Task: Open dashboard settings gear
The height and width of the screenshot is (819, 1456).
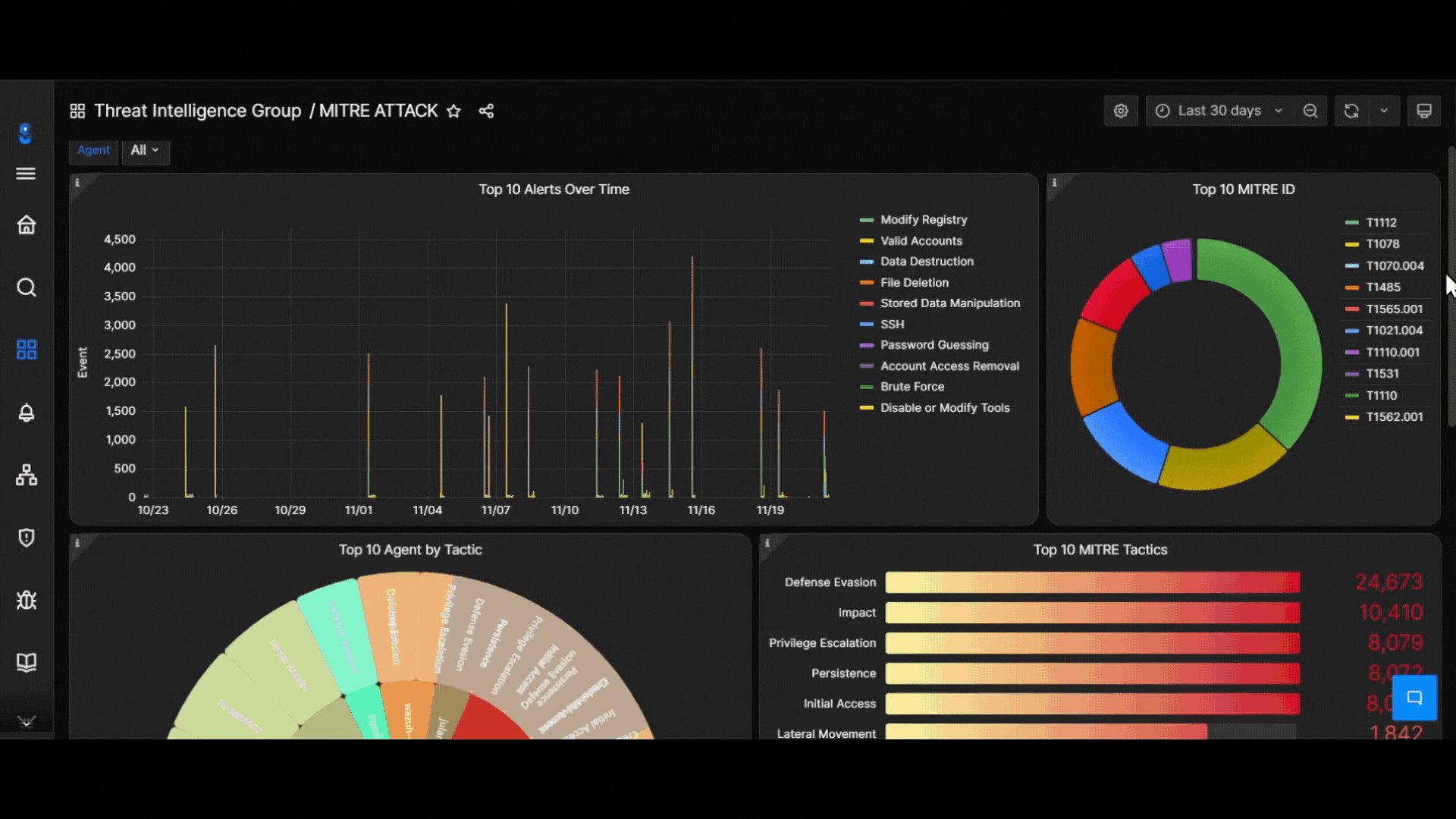Action: pyautogui.click(x=1121, y=111)
